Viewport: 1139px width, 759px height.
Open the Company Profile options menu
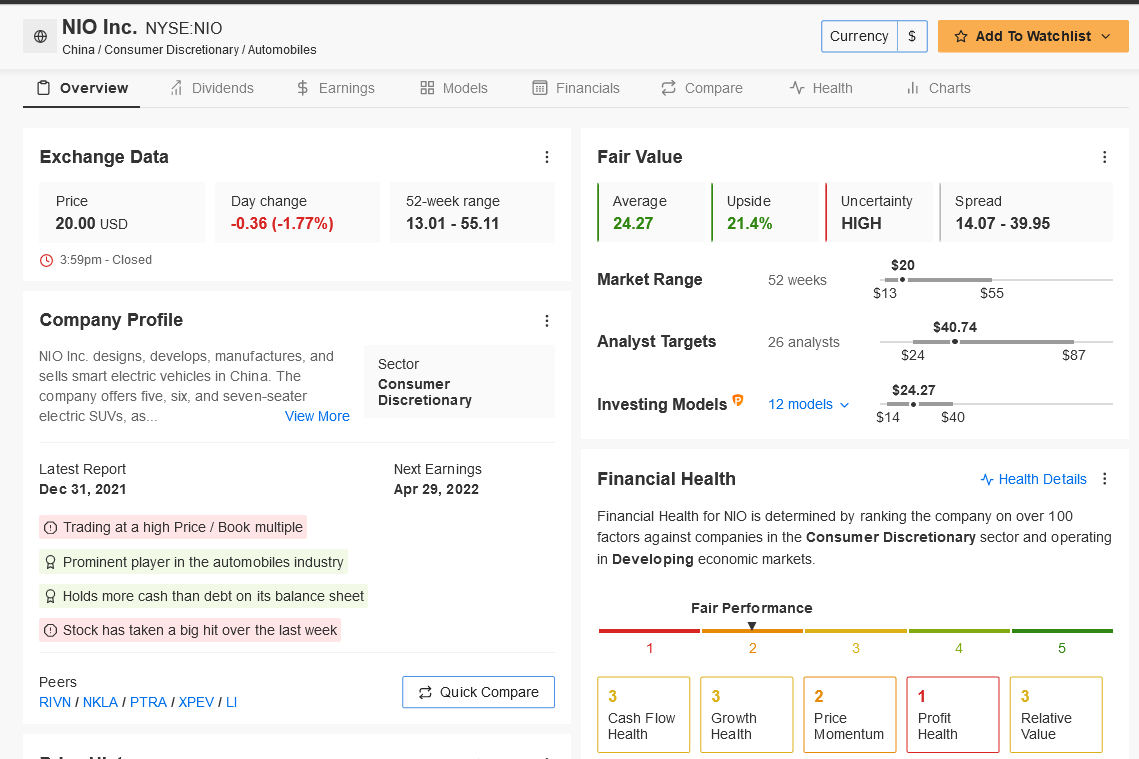[547, 321]
